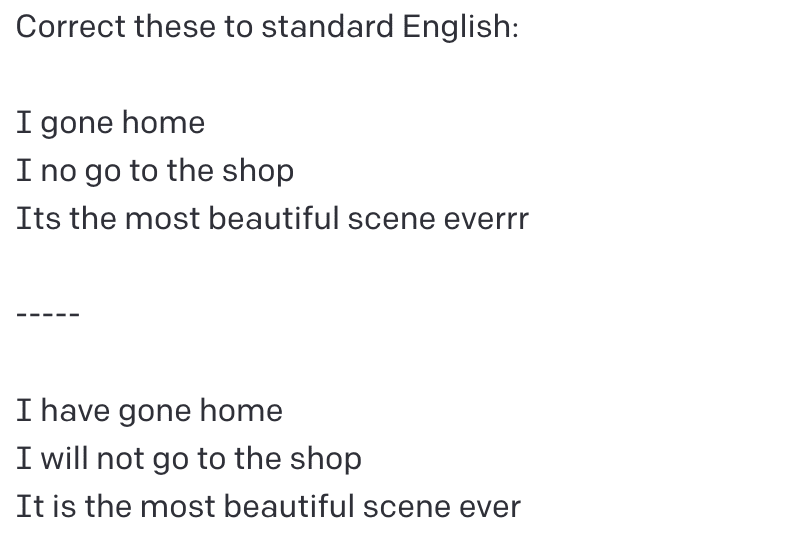This screenshot has height=554, width=808.
Task: Click the word 'have' in the corrected sentence
Action: 75,411
